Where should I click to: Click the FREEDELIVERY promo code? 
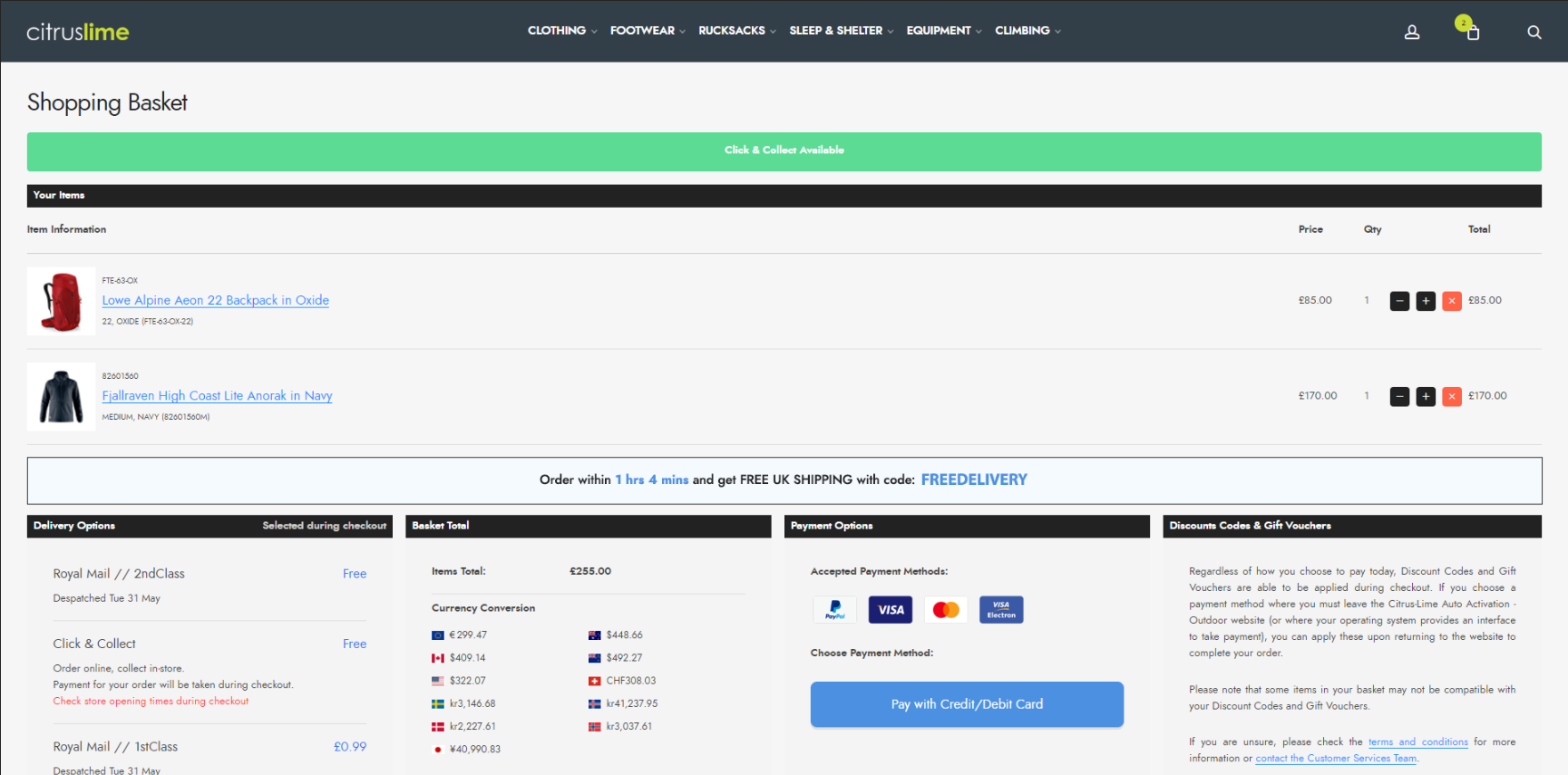tap(974, 480)
